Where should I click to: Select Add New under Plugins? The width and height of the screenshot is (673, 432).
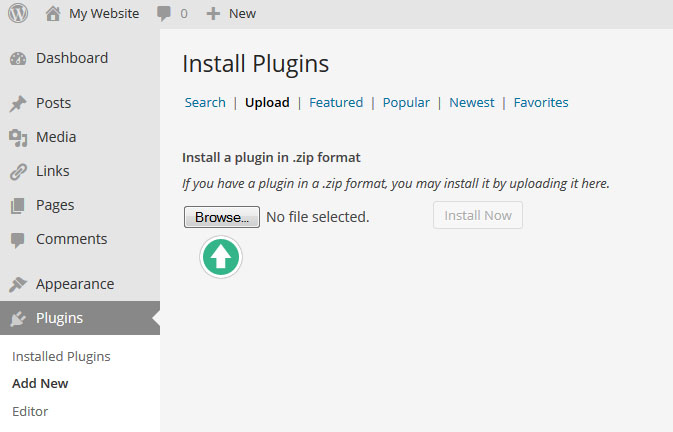40,383
